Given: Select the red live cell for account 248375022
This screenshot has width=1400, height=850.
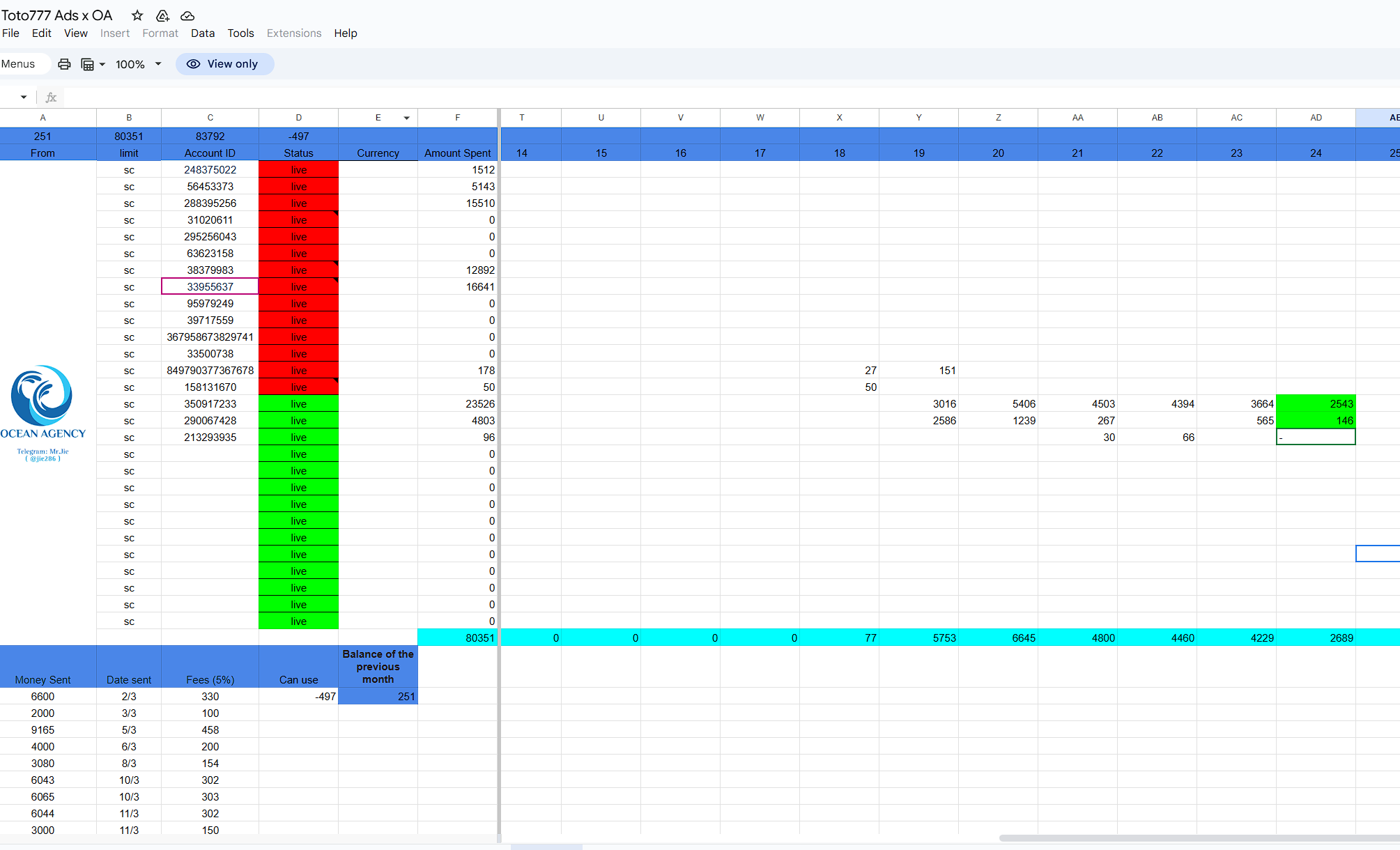Looking at the screenshot, I should pyautogui.click(x=298, y=170).
